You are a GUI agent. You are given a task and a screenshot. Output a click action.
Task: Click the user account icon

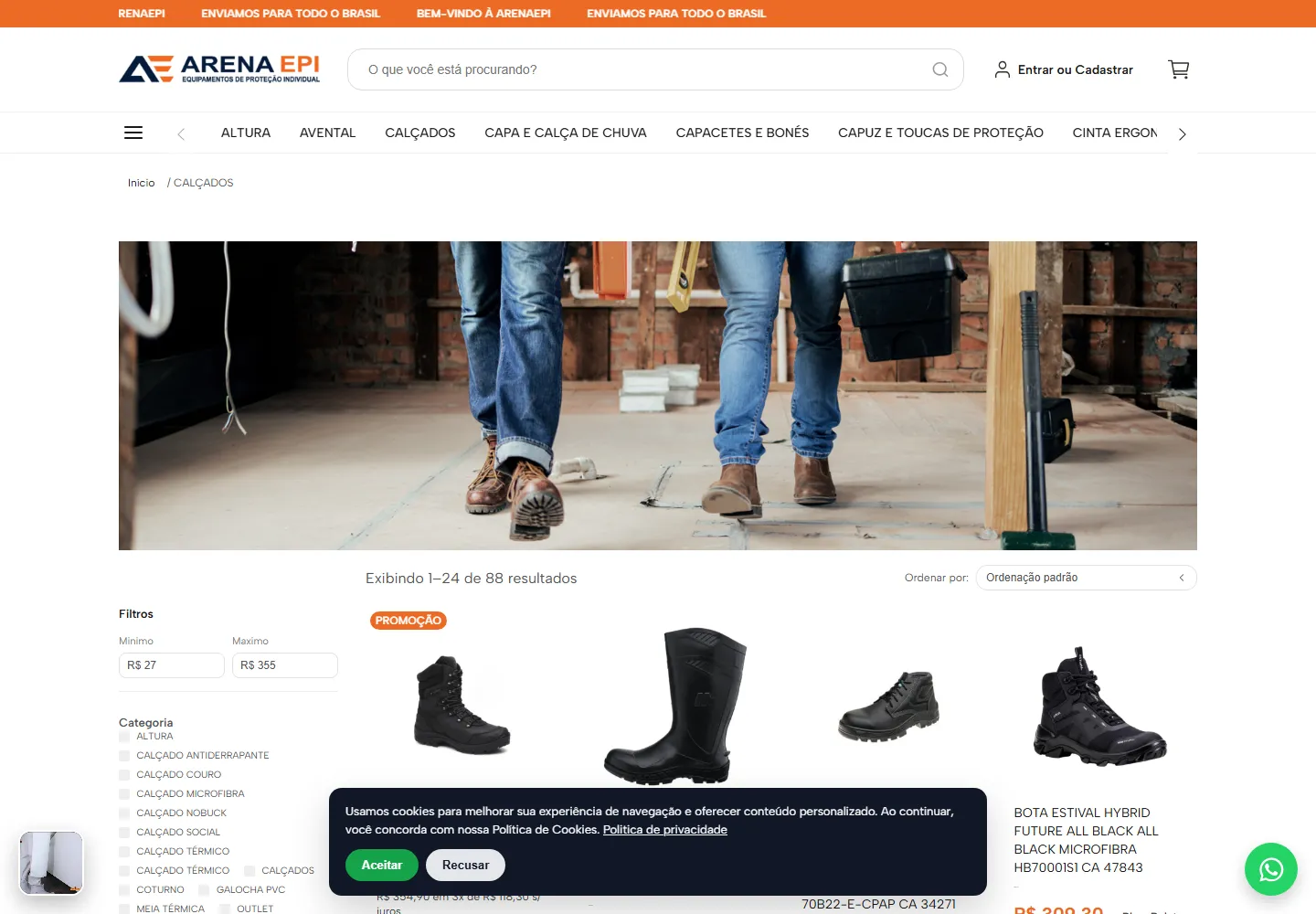tap(1003, 69)
